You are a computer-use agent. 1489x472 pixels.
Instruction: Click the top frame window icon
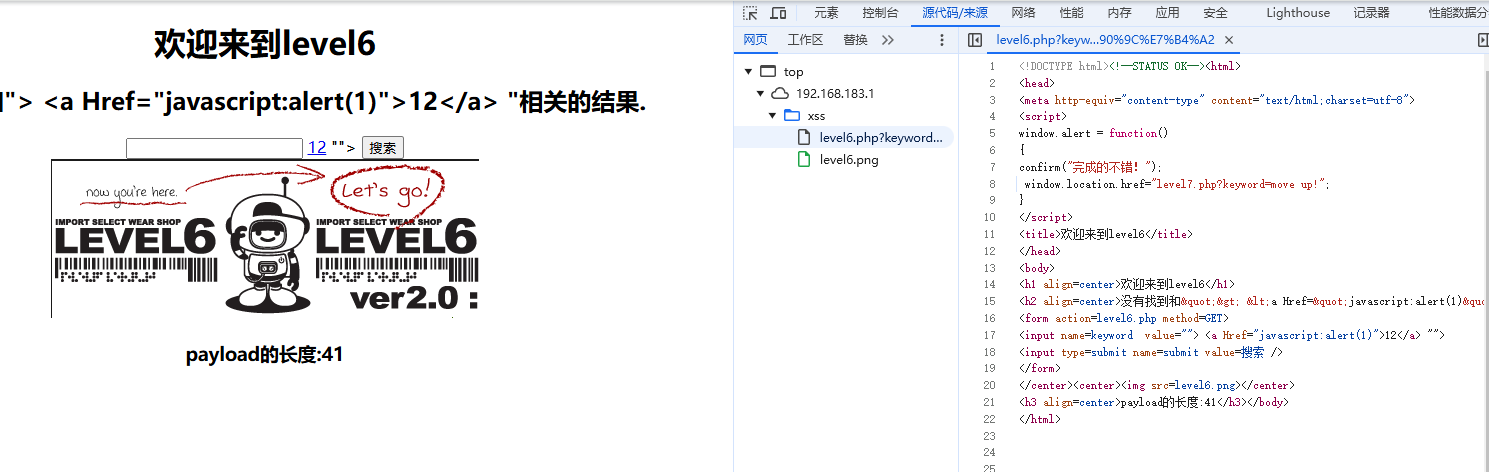point(768,72)
